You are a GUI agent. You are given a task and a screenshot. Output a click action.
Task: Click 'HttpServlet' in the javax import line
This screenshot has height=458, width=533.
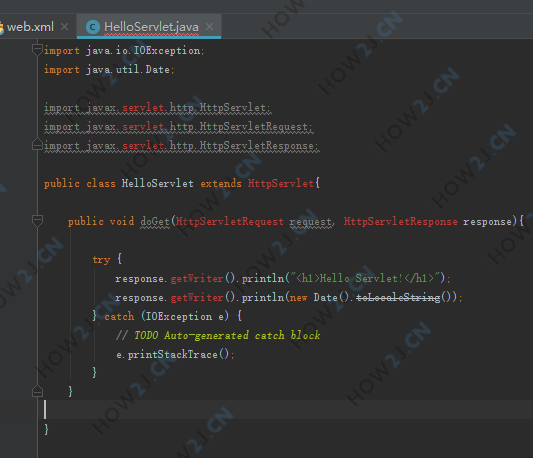click(232, 108)
